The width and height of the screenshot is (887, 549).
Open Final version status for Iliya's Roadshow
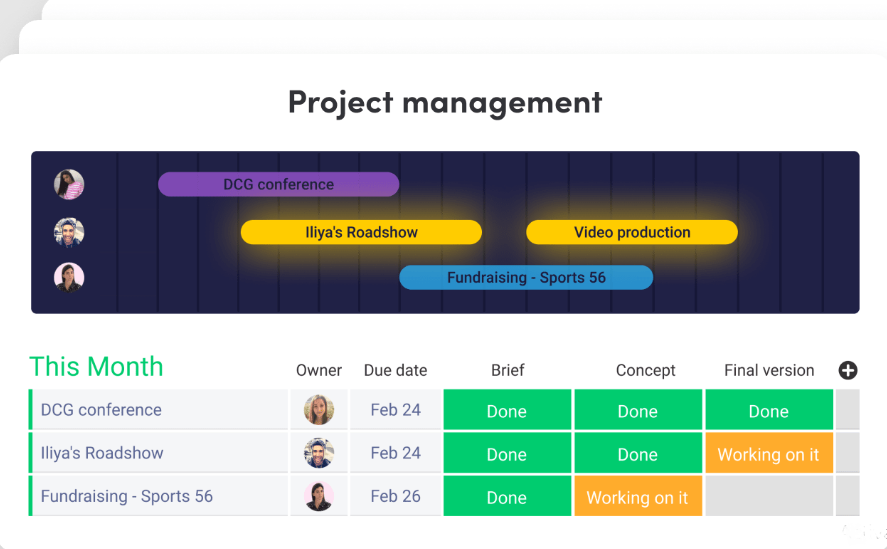pos(768,454)
